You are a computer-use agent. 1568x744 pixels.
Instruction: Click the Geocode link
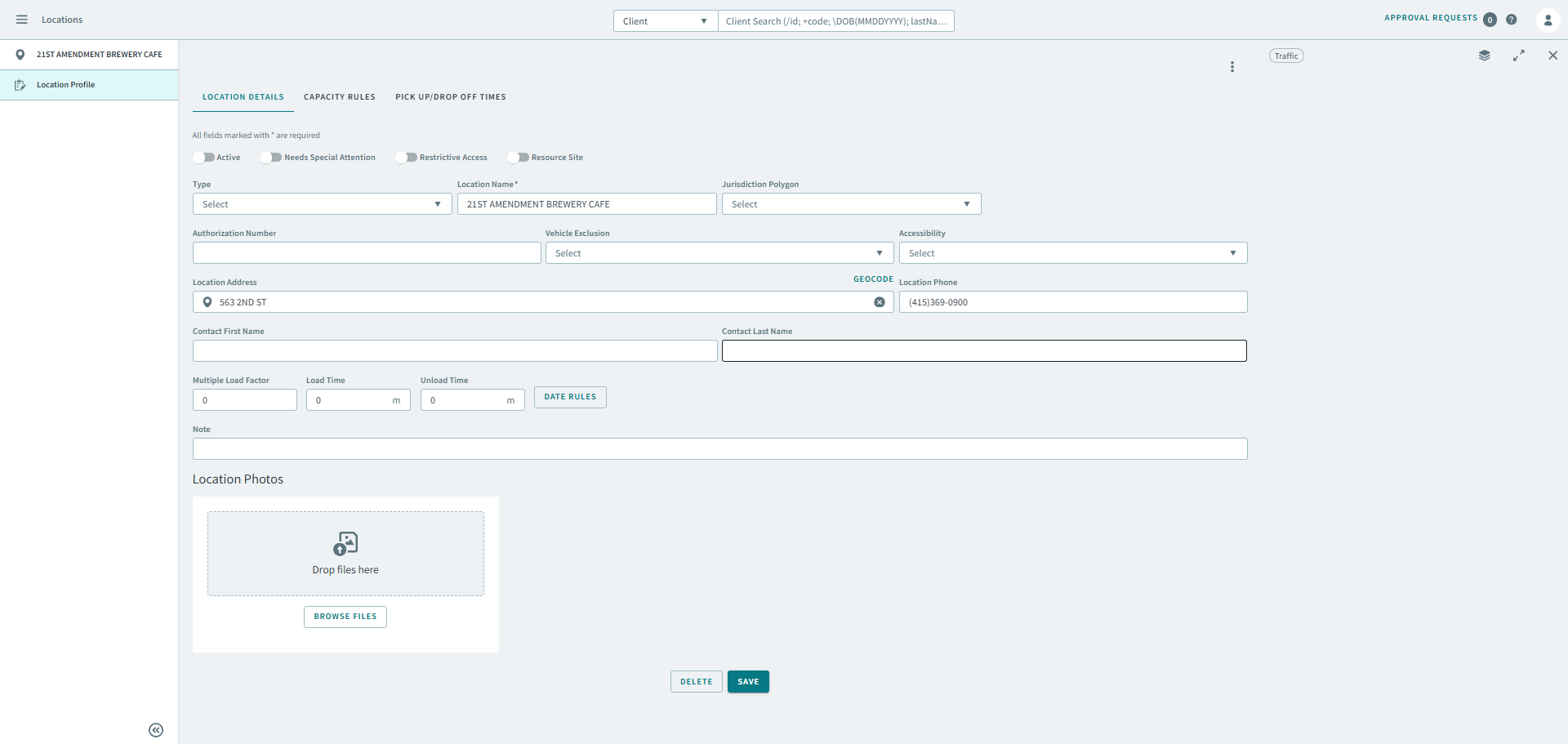pos(873,279)
